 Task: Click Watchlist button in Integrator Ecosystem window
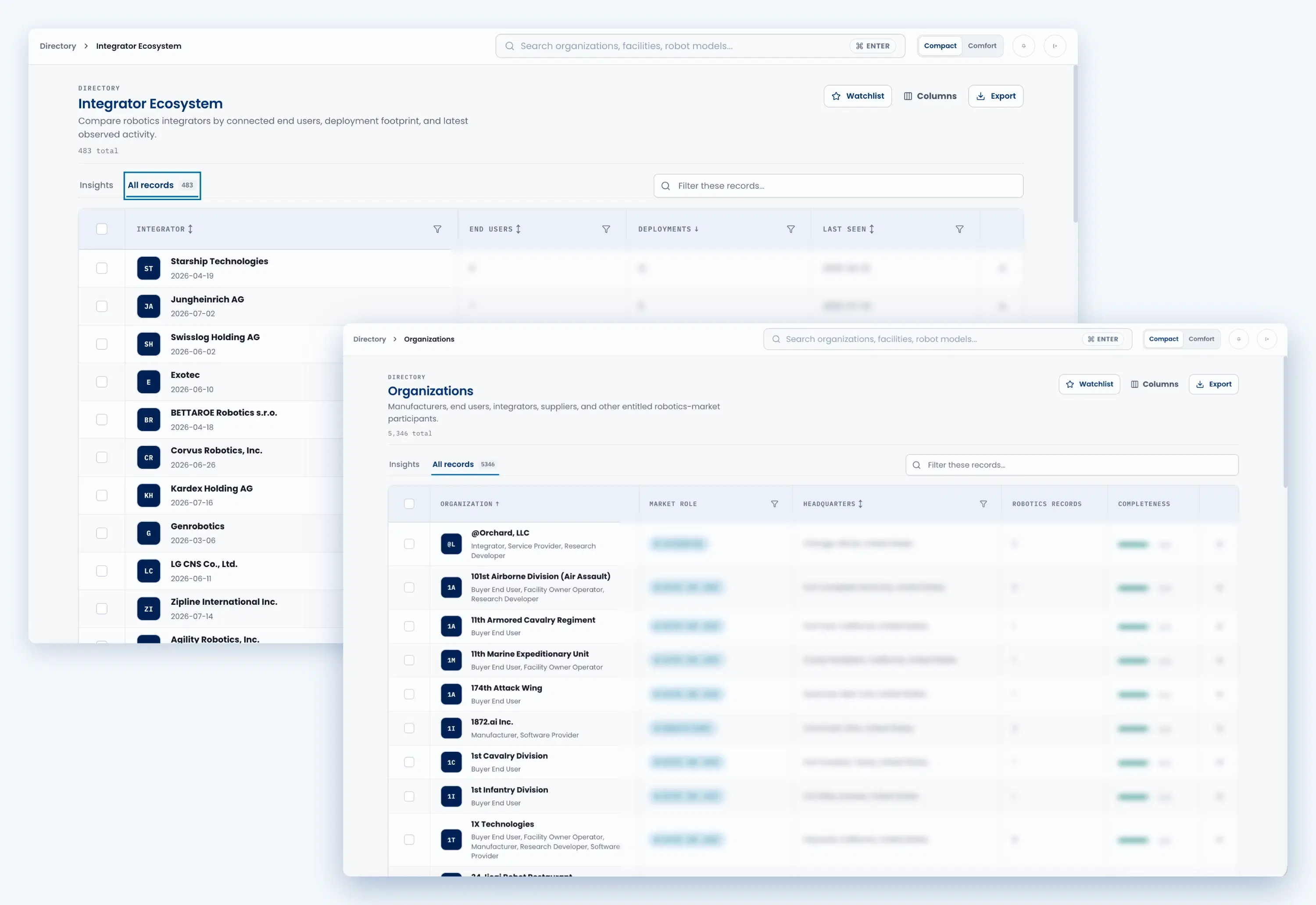coord(858,97)
